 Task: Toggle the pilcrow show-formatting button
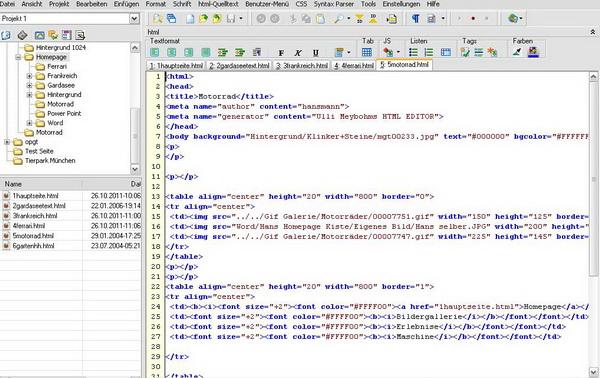pos(416,18)
